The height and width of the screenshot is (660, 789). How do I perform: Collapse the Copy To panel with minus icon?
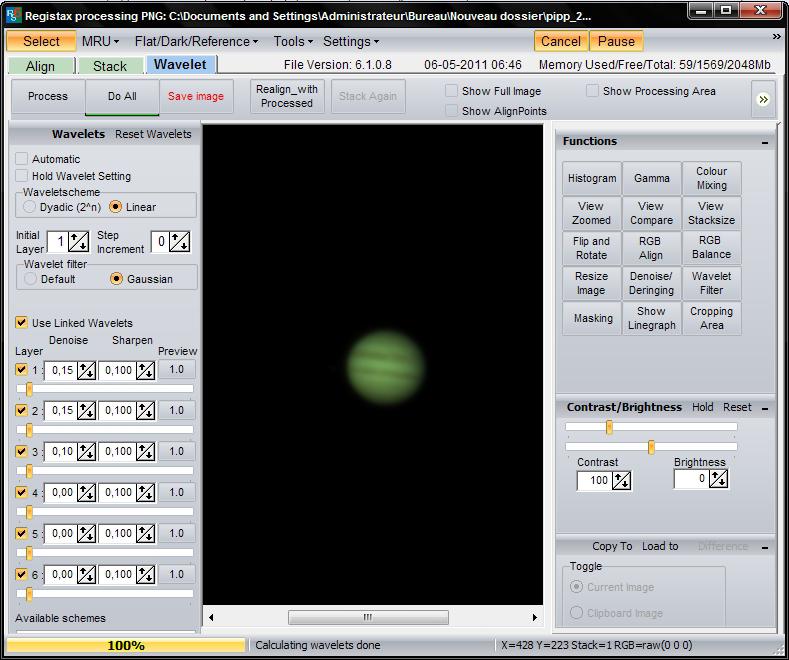pyautogui.click(x=765, y=547)
